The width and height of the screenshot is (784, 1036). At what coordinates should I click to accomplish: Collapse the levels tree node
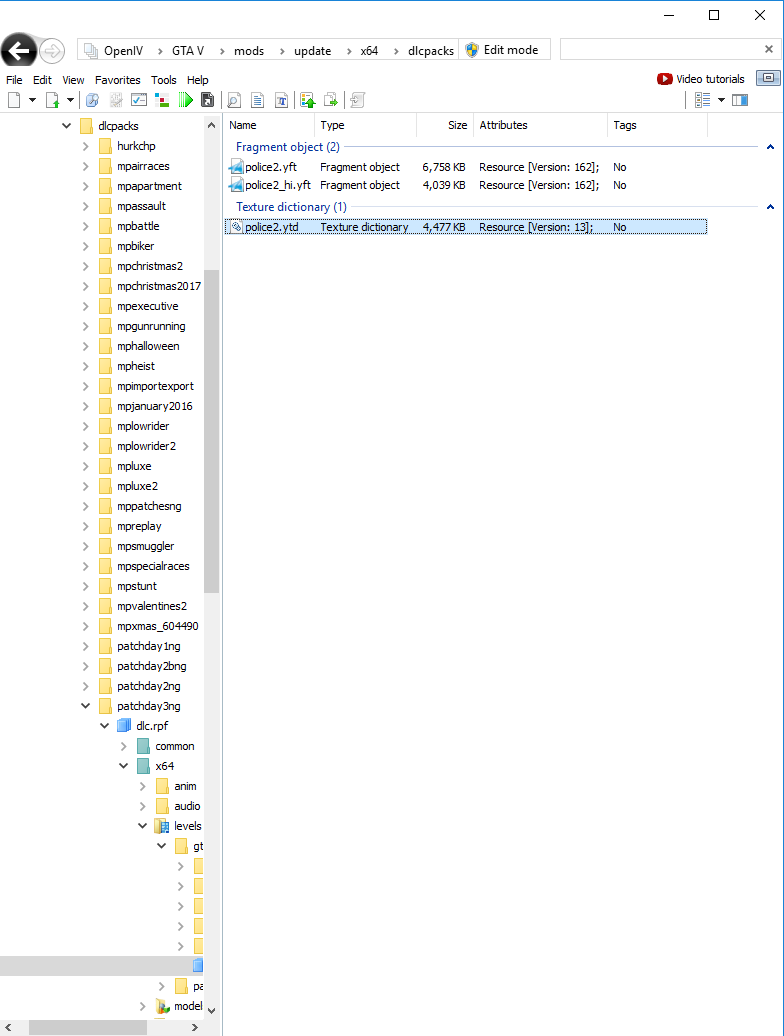pos(143,826)
